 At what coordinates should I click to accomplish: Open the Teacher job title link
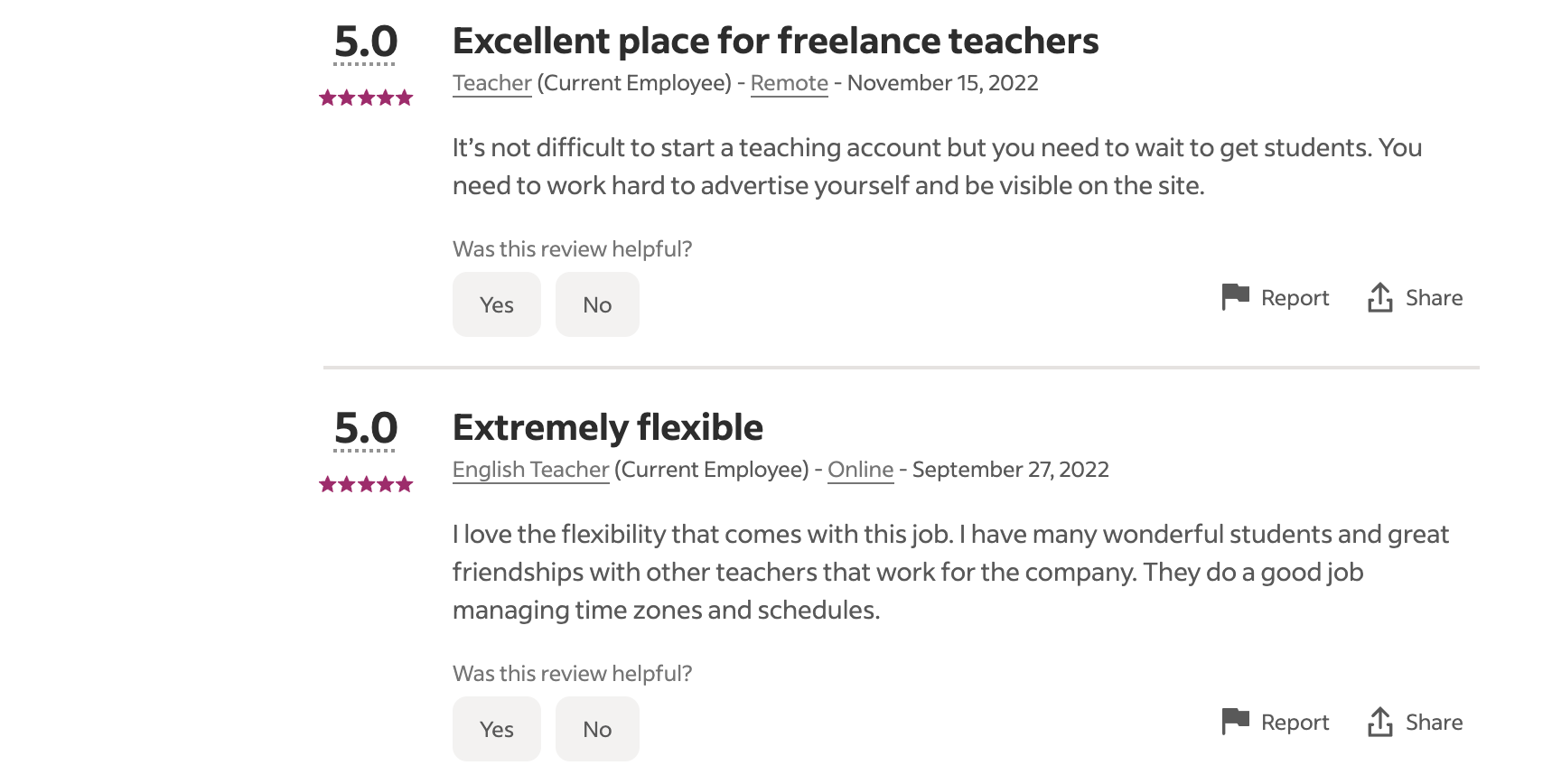click(x=491, y=83)
